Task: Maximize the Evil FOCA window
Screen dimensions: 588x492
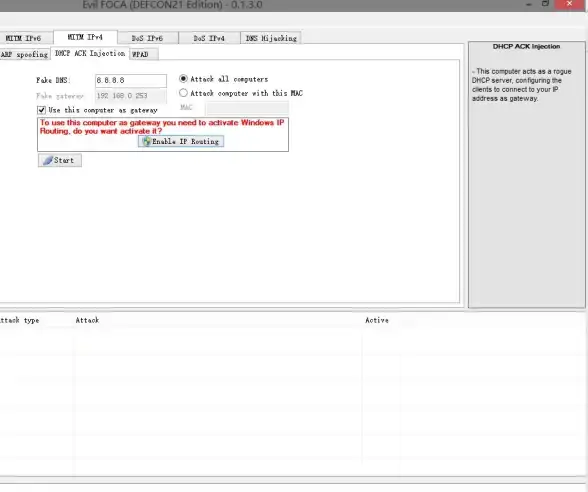Action: point(545,4)
